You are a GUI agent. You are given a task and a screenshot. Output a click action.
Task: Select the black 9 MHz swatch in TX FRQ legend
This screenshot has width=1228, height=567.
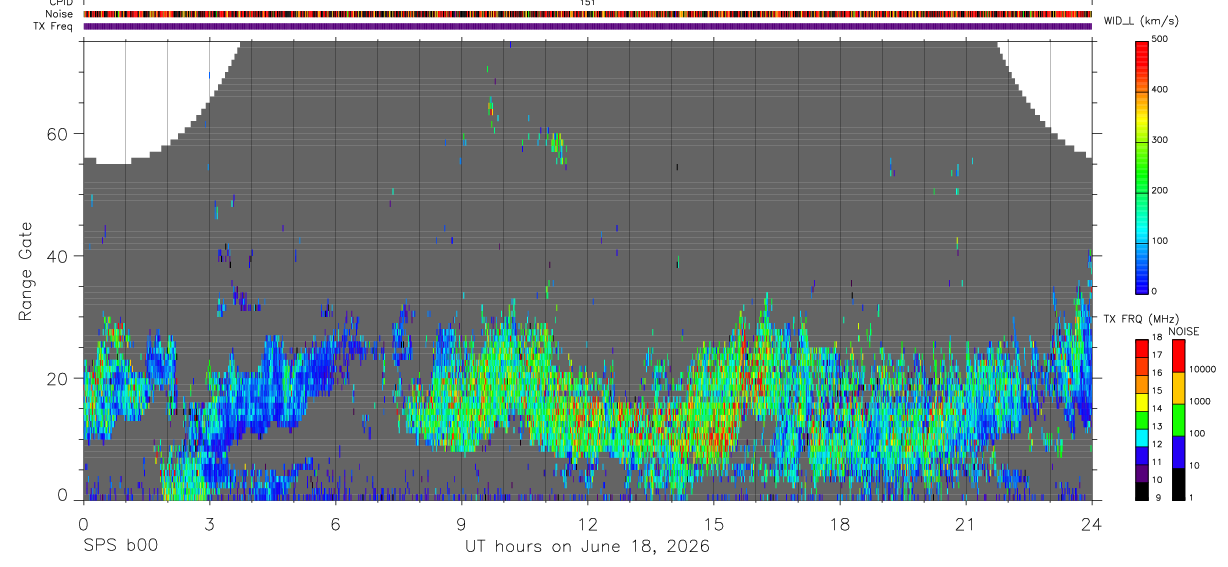coord(1142,491)
